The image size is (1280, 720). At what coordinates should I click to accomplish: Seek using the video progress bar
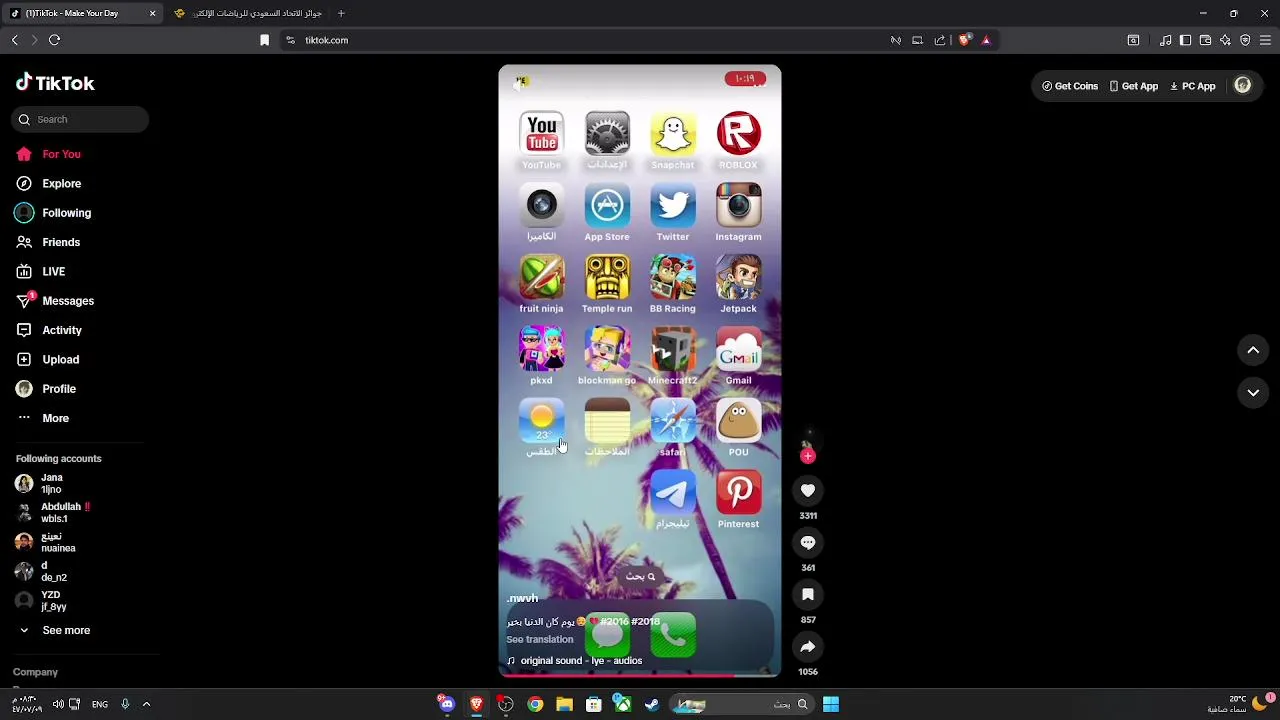[640, 675]
